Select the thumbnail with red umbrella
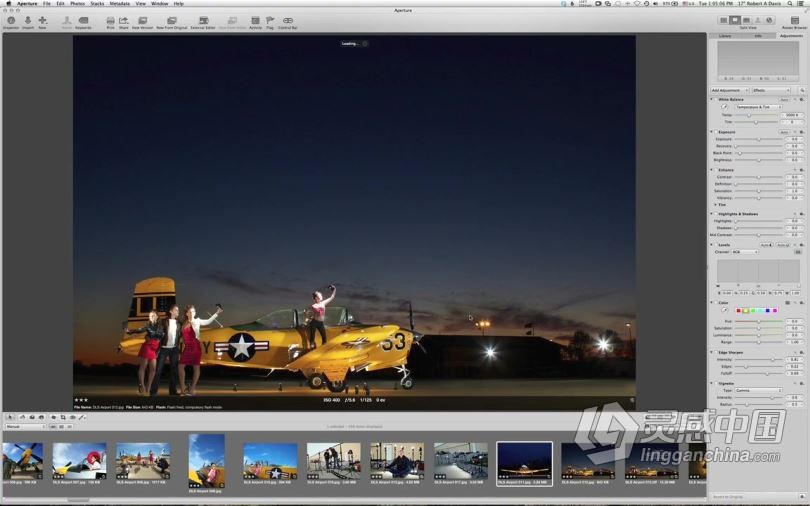 pos(79,460)
